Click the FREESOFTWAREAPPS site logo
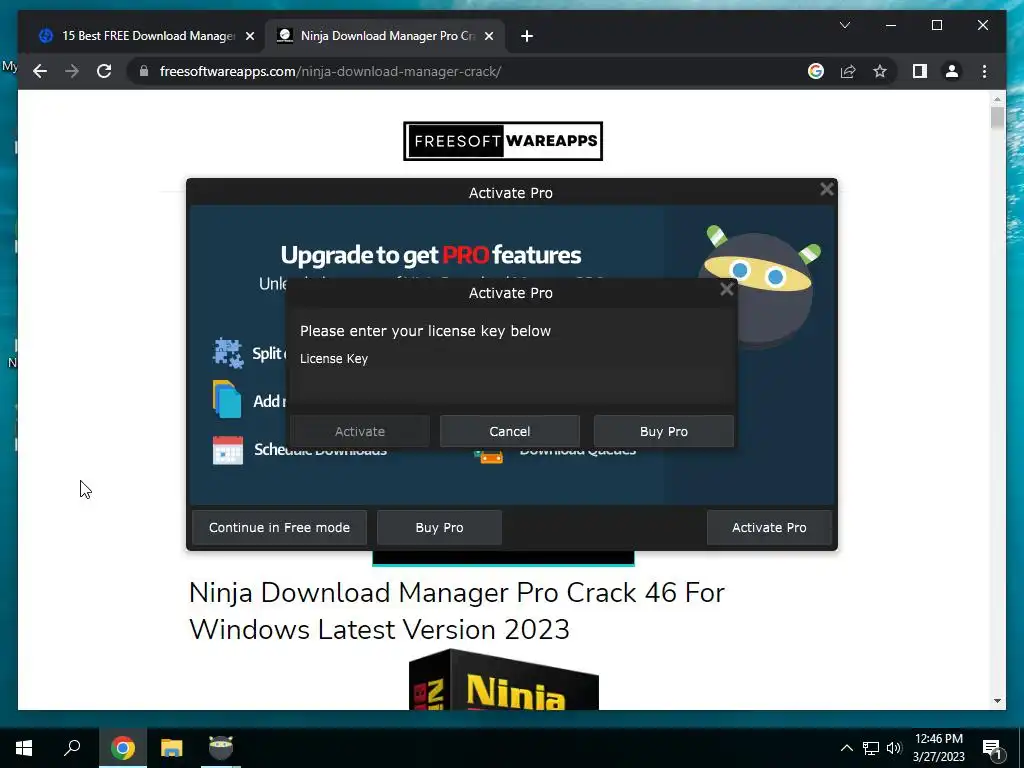Viewport: 1024px width, 768px height. [503, 140]
